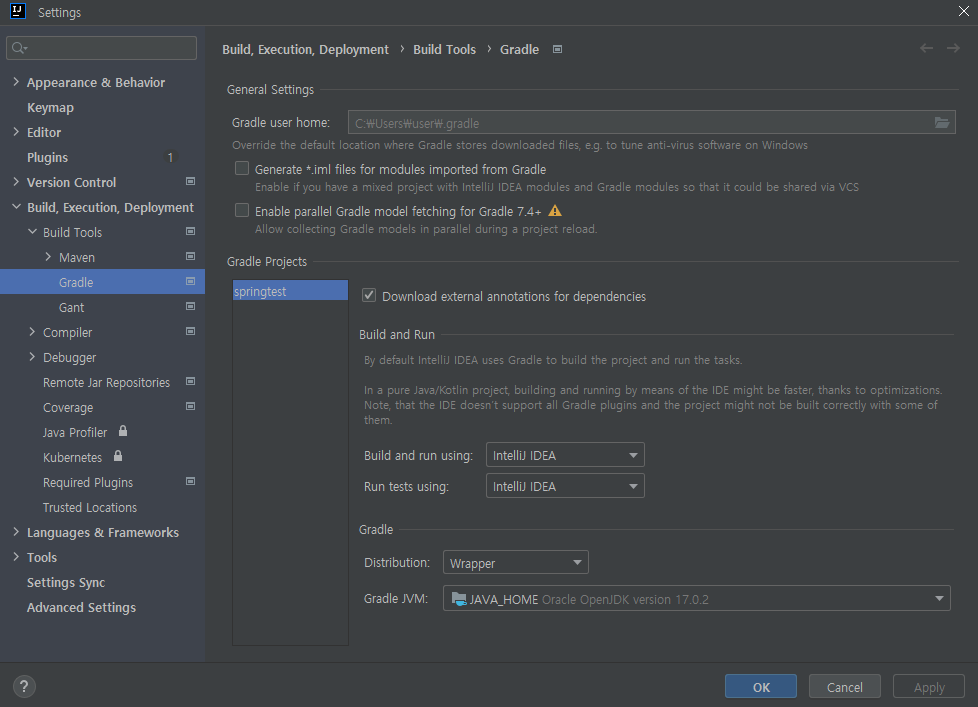
Task: Expand the Tools section
Action: pyautogui.click(x=16, y=556)
